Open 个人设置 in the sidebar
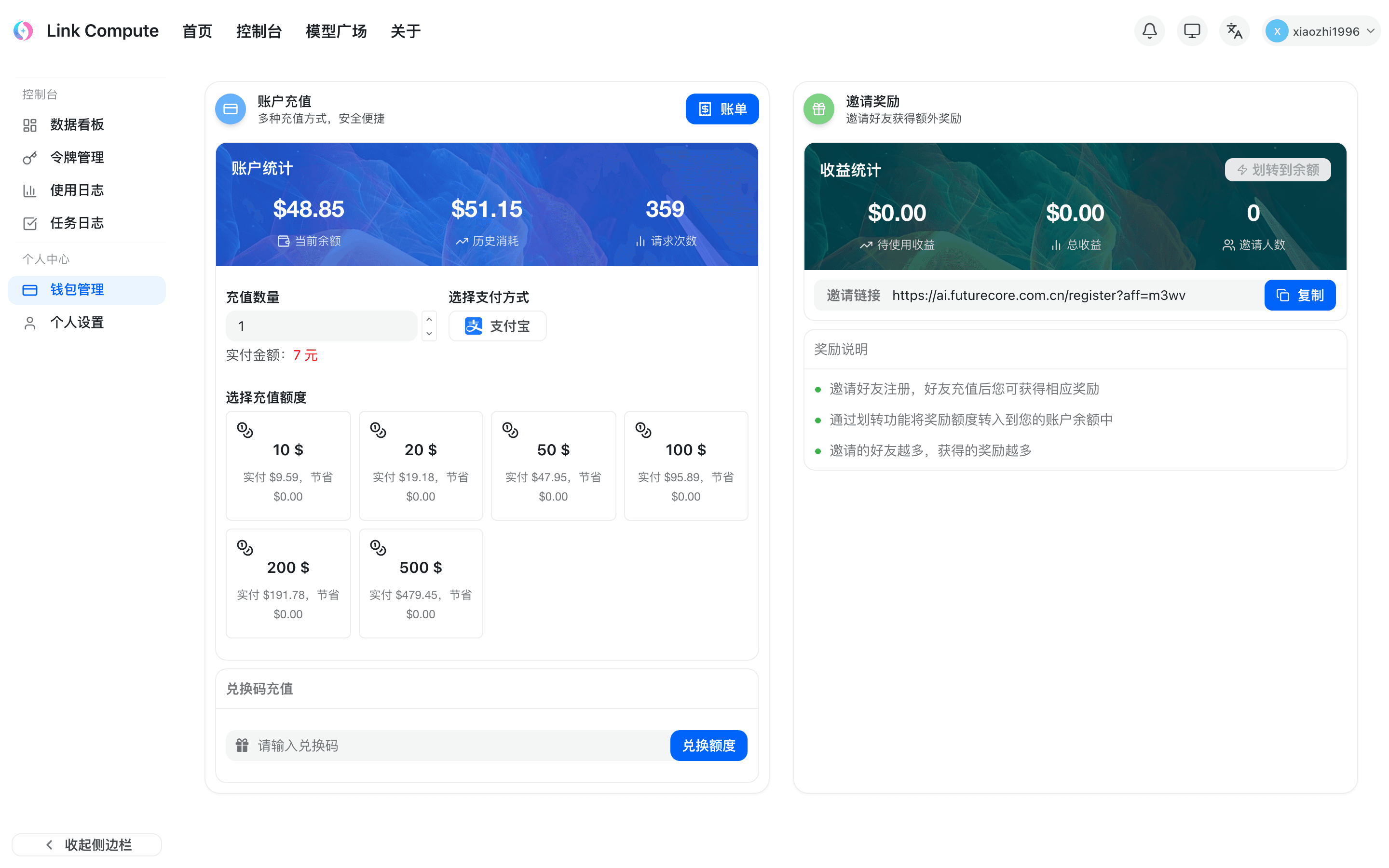Viewport: 1389px width, 868px height. [x=87, y=323]
